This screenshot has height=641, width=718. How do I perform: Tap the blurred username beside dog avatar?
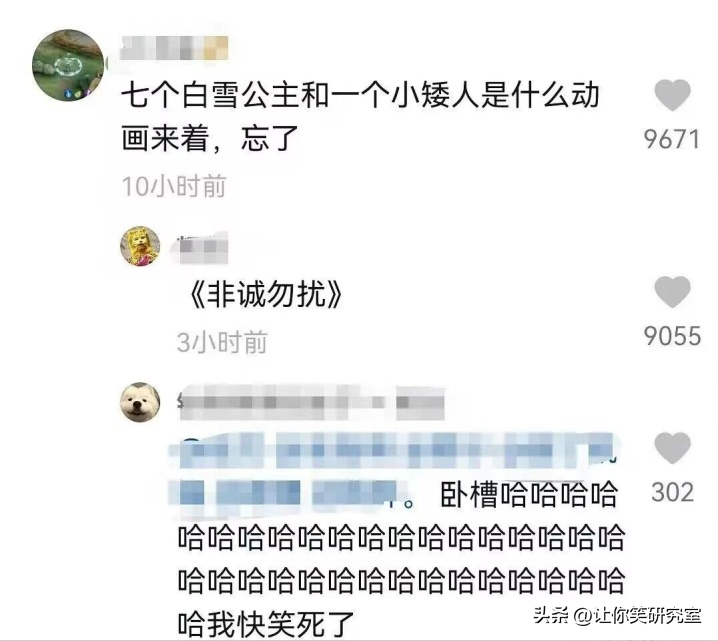point(311,403)
